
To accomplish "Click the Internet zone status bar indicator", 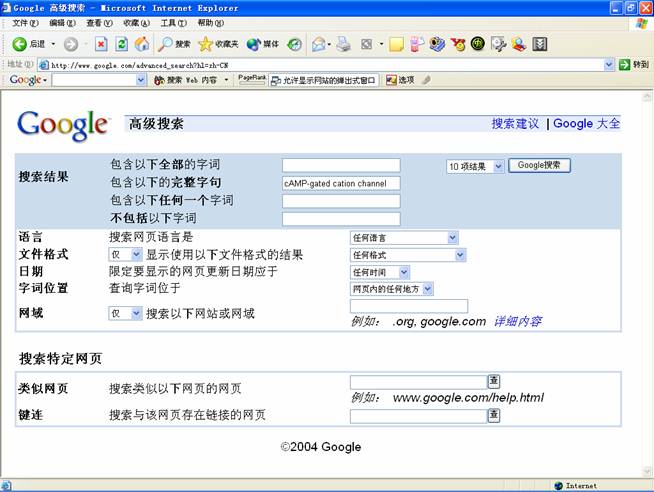I will pyautogui.click(x=576, y=486).
